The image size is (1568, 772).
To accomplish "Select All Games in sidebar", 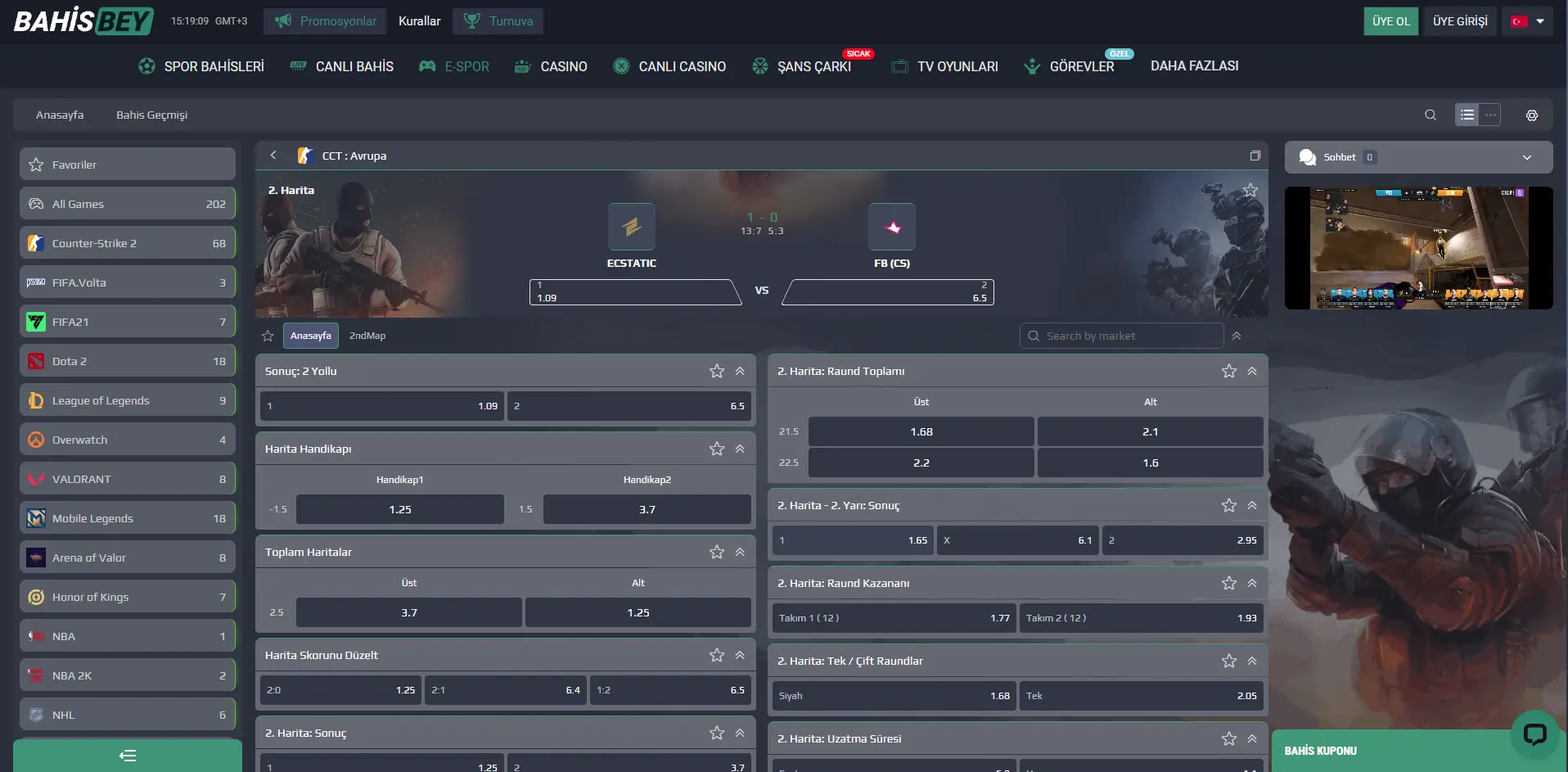I will coord(128,204).
